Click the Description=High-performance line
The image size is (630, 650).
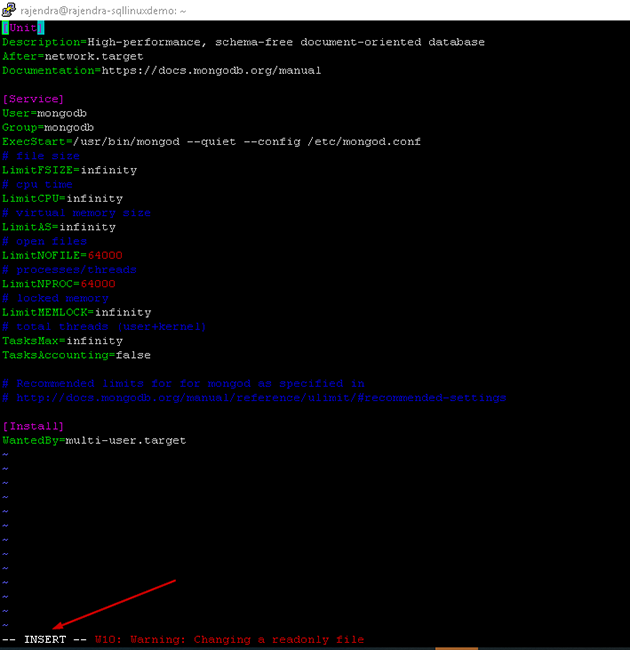(243, 42)
